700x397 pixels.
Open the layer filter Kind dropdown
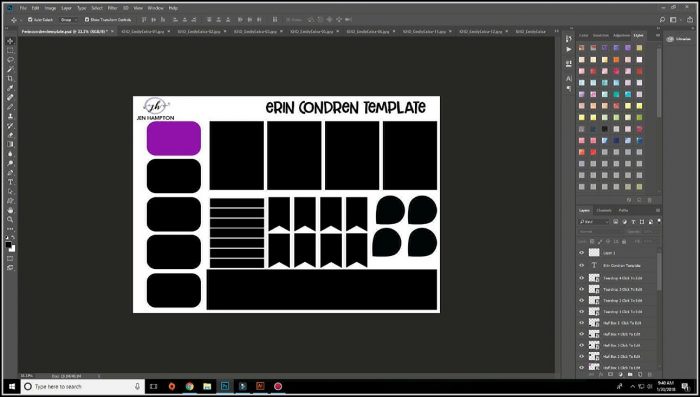[594, 221]
